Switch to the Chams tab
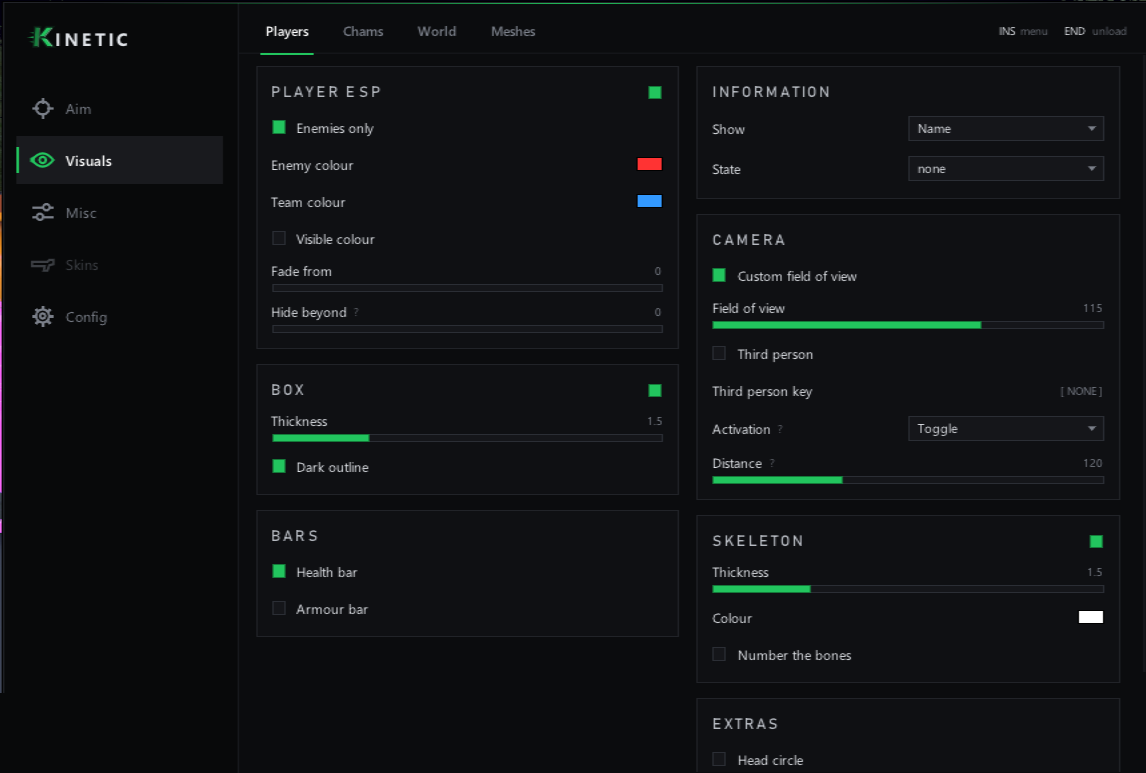 tap(363, 31)
